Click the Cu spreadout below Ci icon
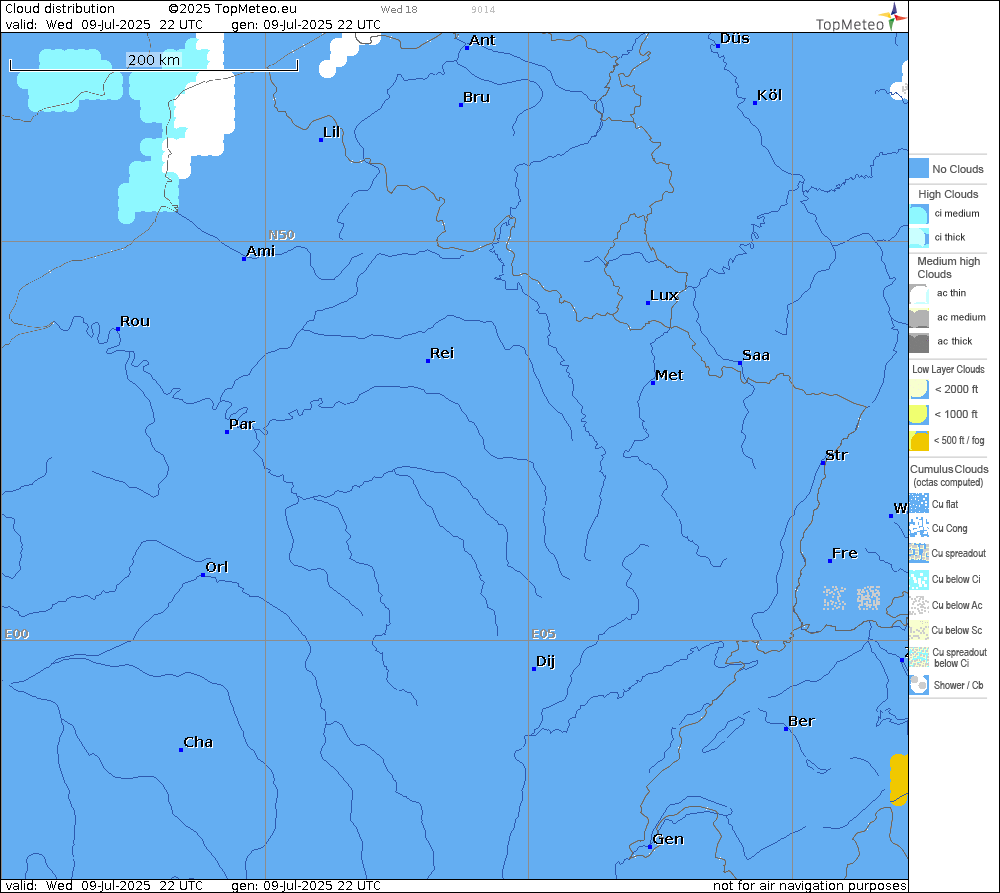Image resolution: width=1000 pixels, height=893 pixels. coord(919,657)
